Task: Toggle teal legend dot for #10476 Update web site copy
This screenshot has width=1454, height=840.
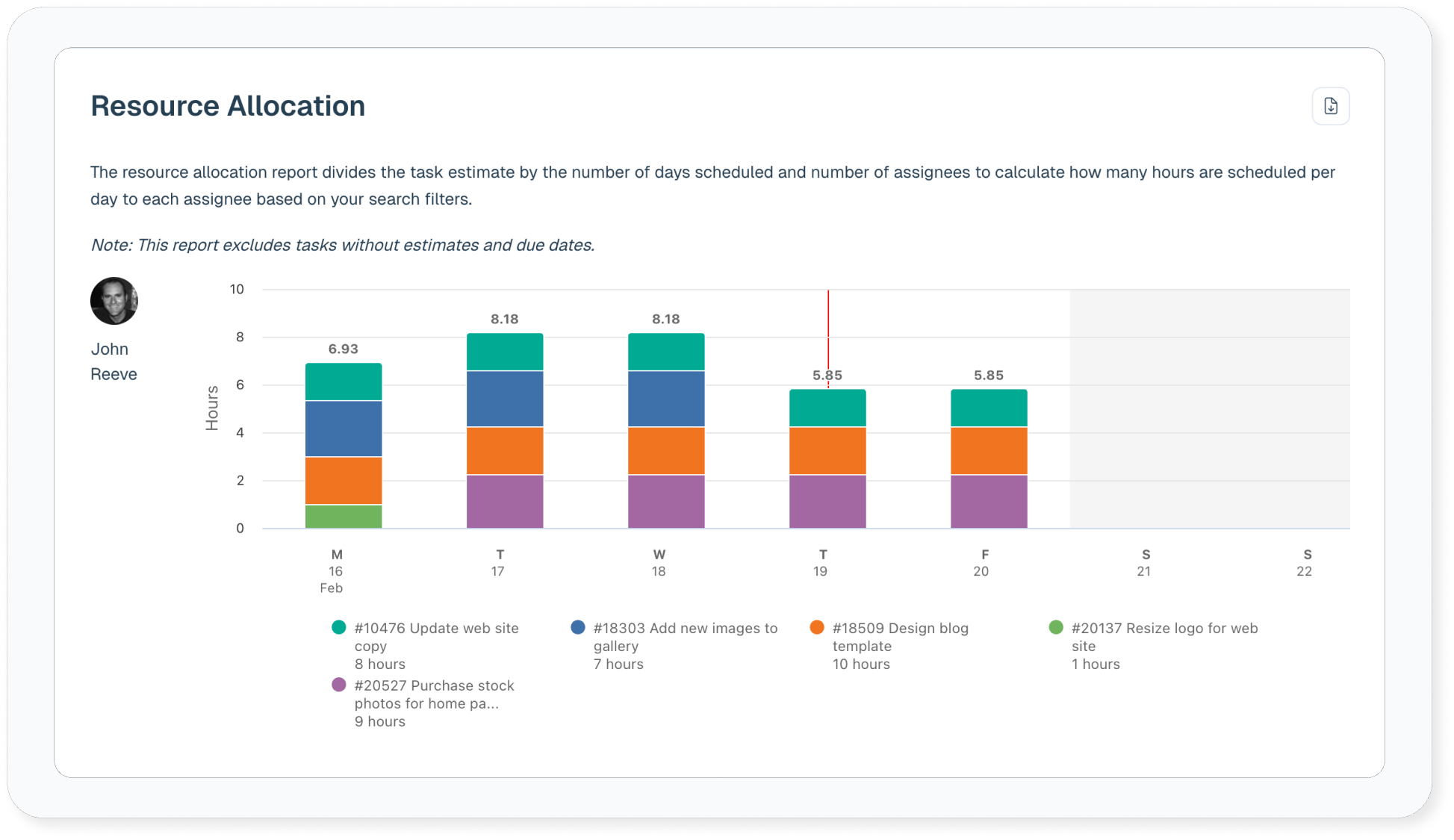Action: 339,627
